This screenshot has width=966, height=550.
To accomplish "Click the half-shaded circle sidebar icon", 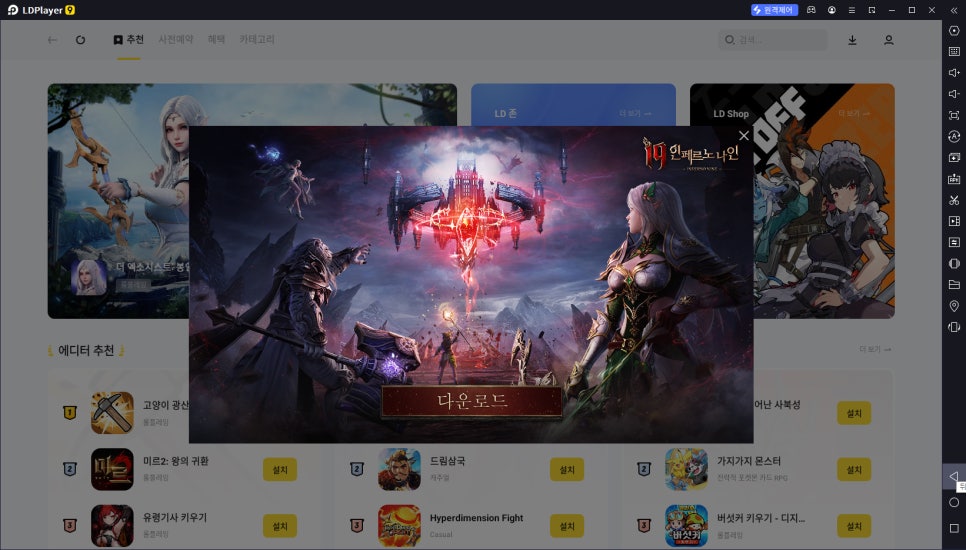I will (x=954, y=264).
